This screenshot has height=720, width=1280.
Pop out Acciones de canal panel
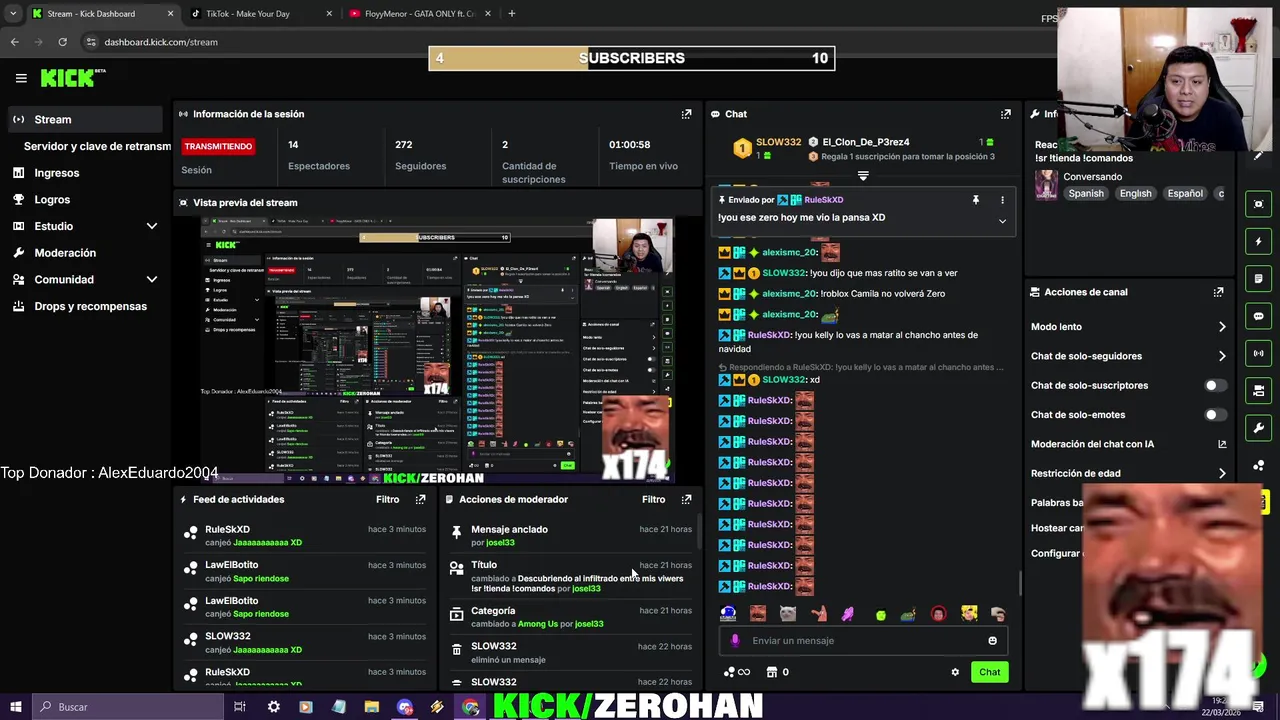1218,292
